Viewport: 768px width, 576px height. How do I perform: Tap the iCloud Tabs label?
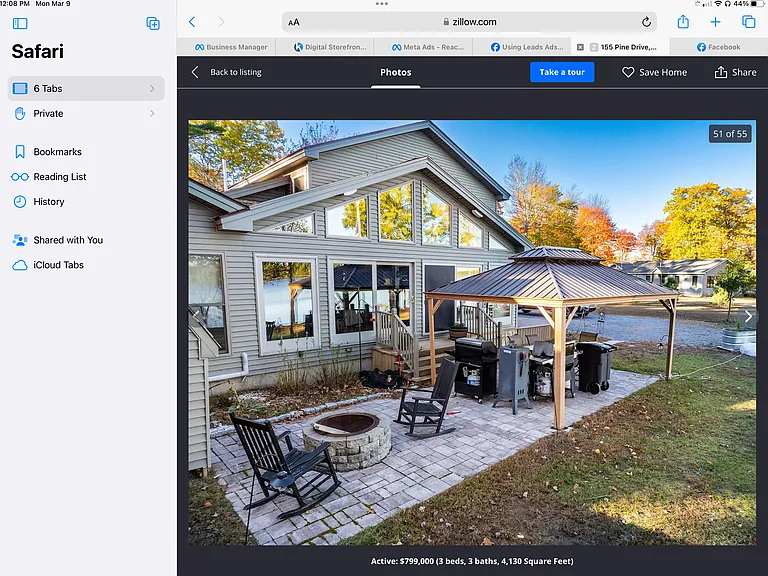(58, 265)
